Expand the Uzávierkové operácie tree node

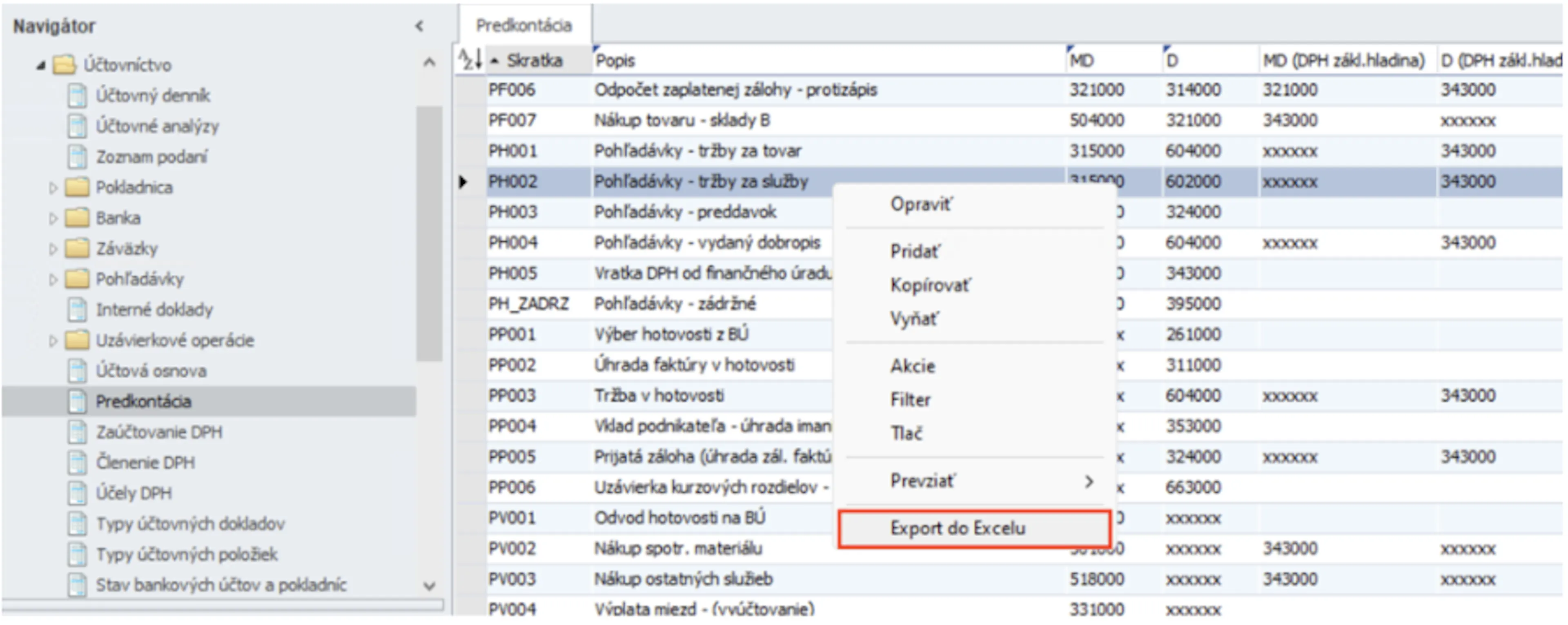(x=53, y=340)
